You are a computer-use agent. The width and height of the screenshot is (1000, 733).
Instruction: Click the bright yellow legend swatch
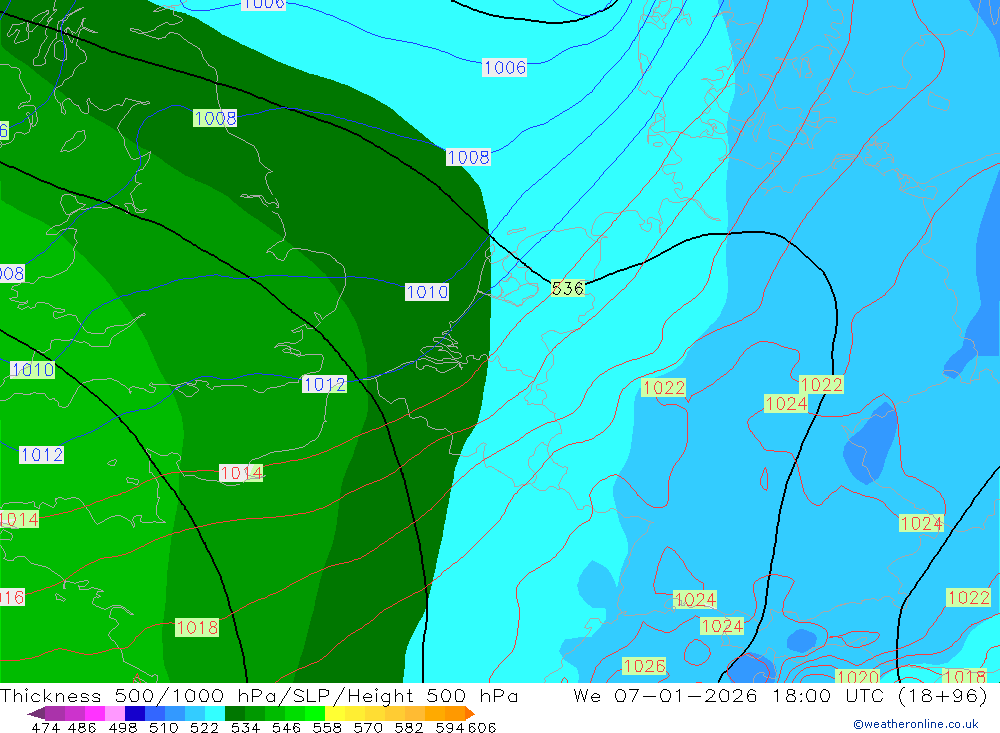coord(335,713)
